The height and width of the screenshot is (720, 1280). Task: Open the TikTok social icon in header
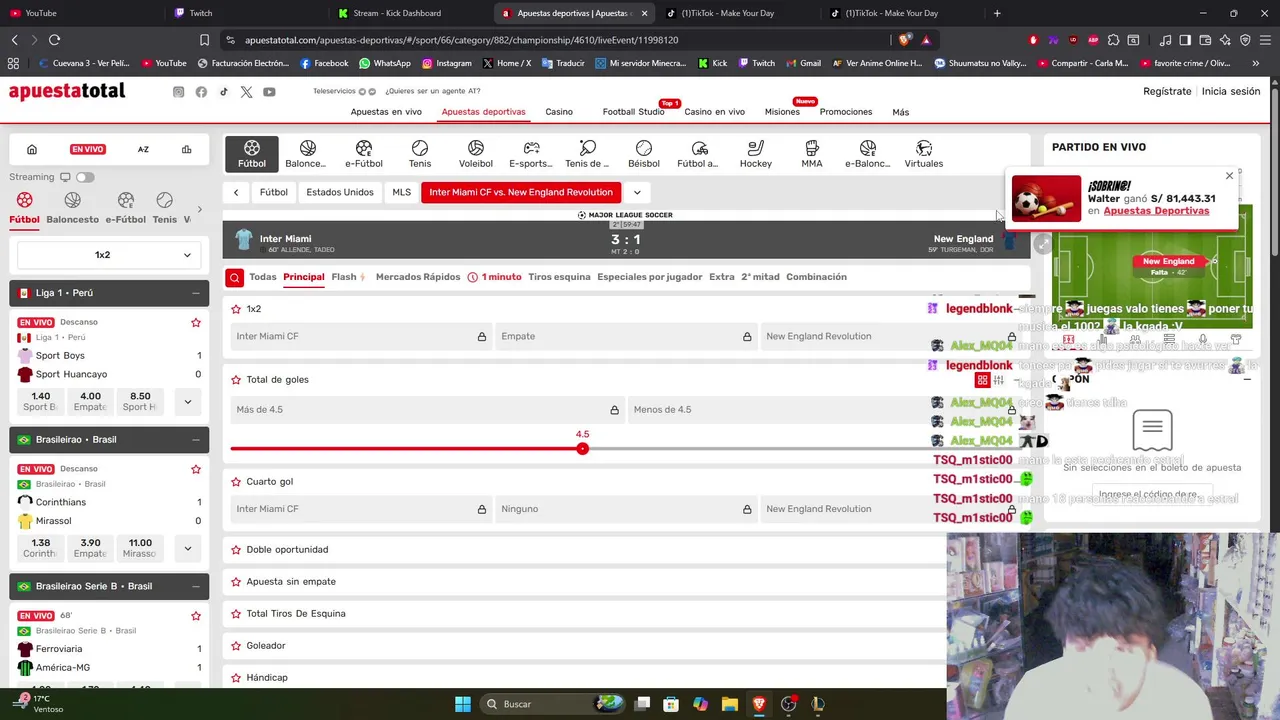(x=224, y=92)
